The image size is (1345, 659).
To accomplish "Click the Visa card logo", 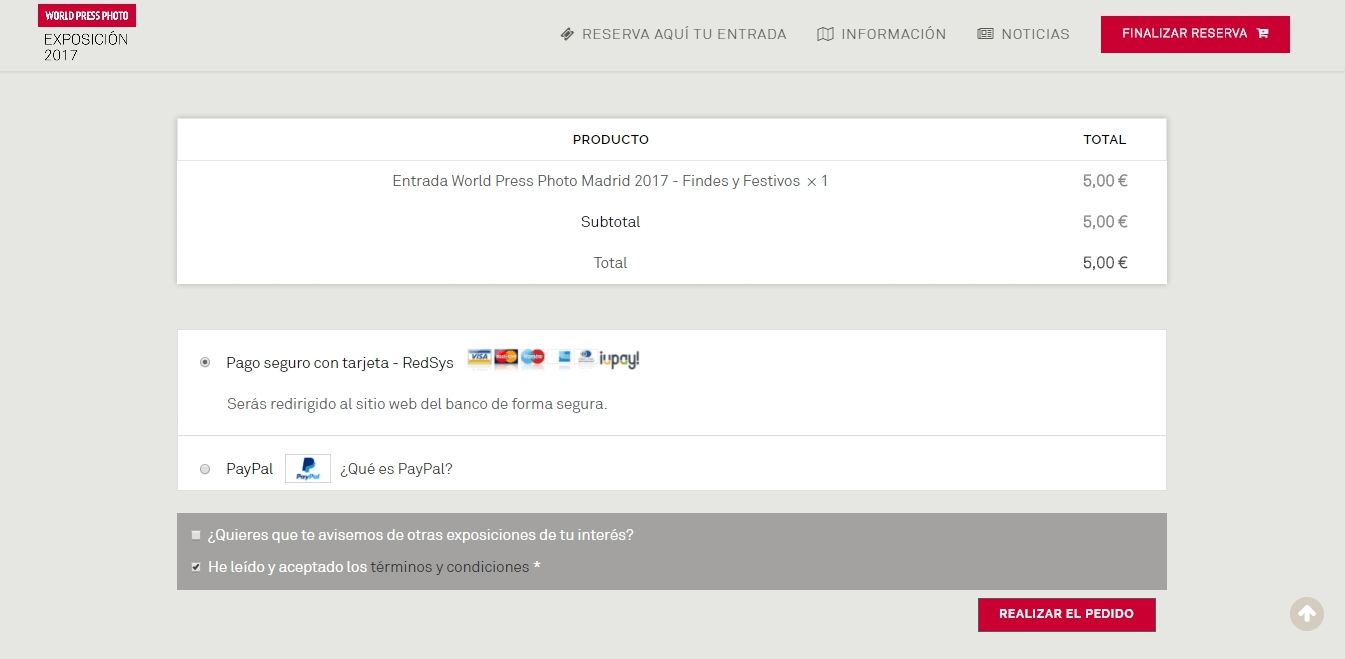I will point(480,356).
